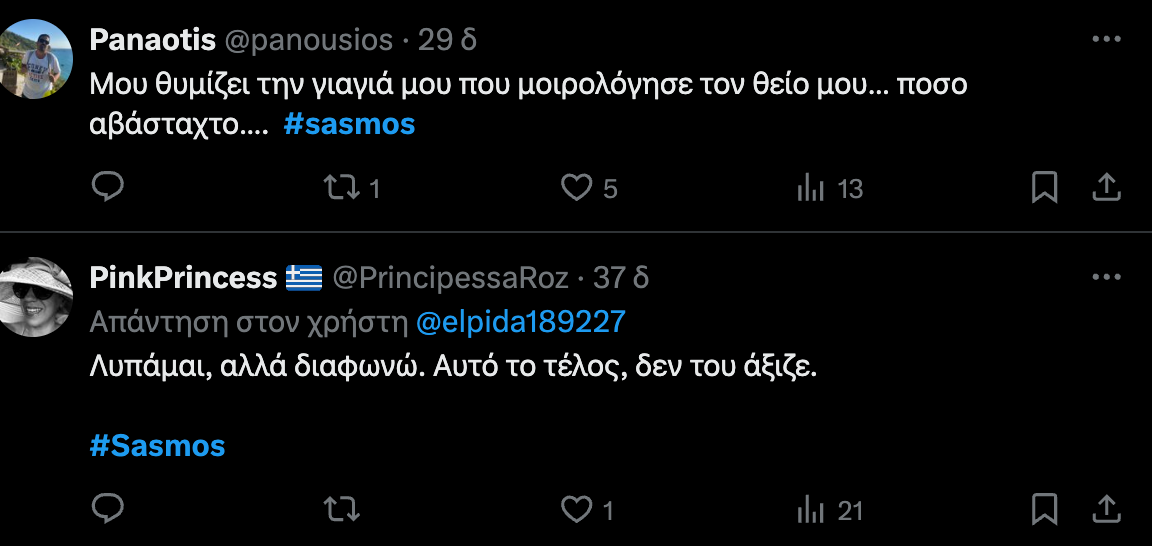The height and width of the screenshot is (546, 1152).
Task: Open the #Sasmos hashtag in PinkPrincess's tweet
Action: (x=157, y=445)
